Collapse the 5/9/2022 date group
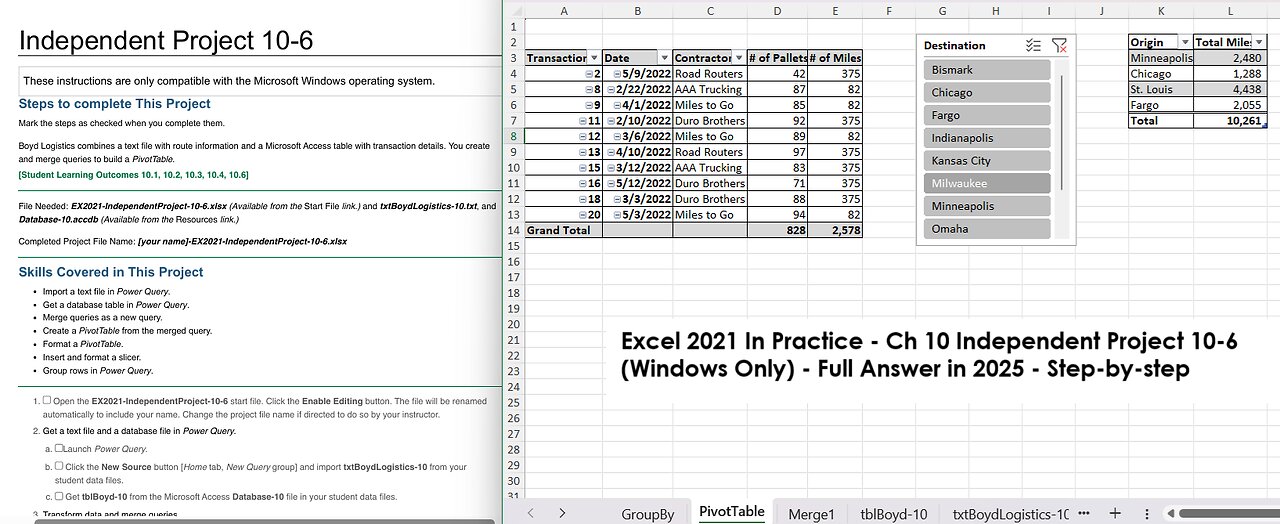 tap(617, 74)
